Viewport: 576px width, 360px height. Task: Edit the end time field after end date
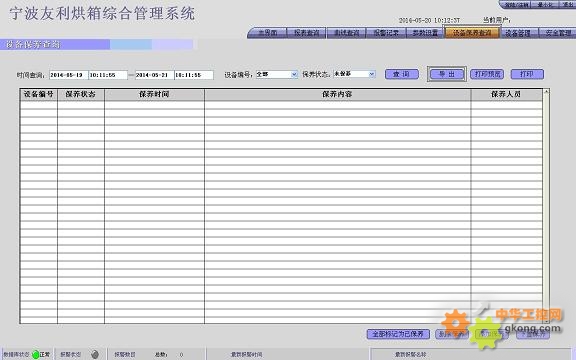[194, 75]
